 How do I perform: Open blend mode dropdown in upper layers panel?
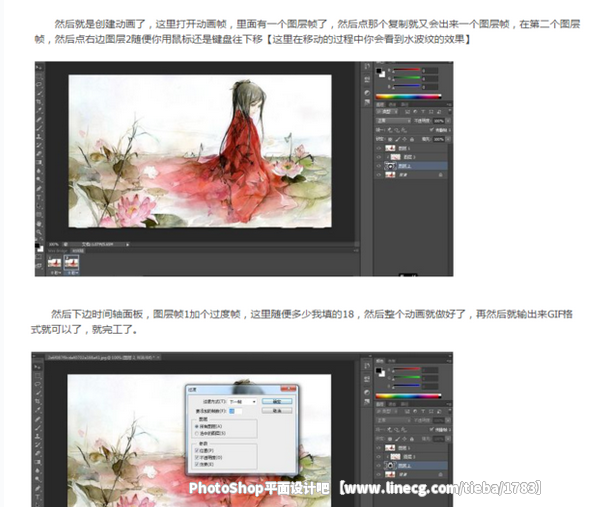tap(394, 121)
